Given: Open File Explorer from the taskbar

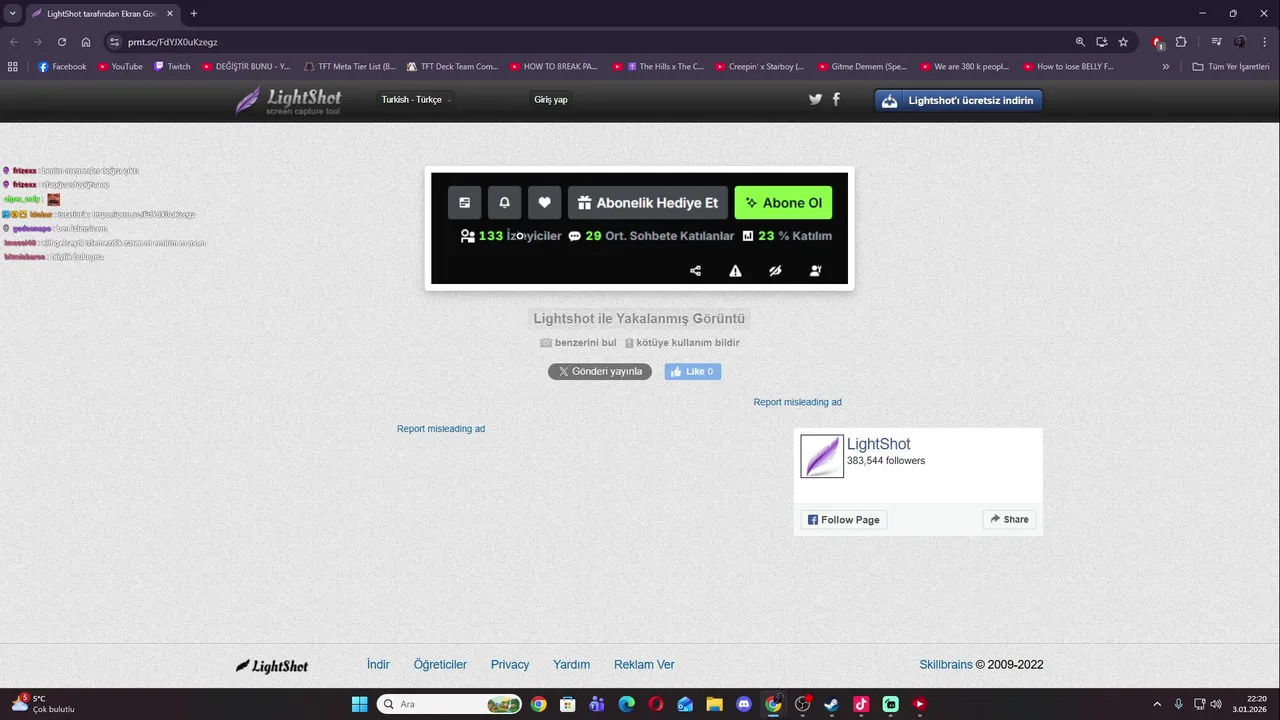Looking at the screenshot, I should click(714, 704).
